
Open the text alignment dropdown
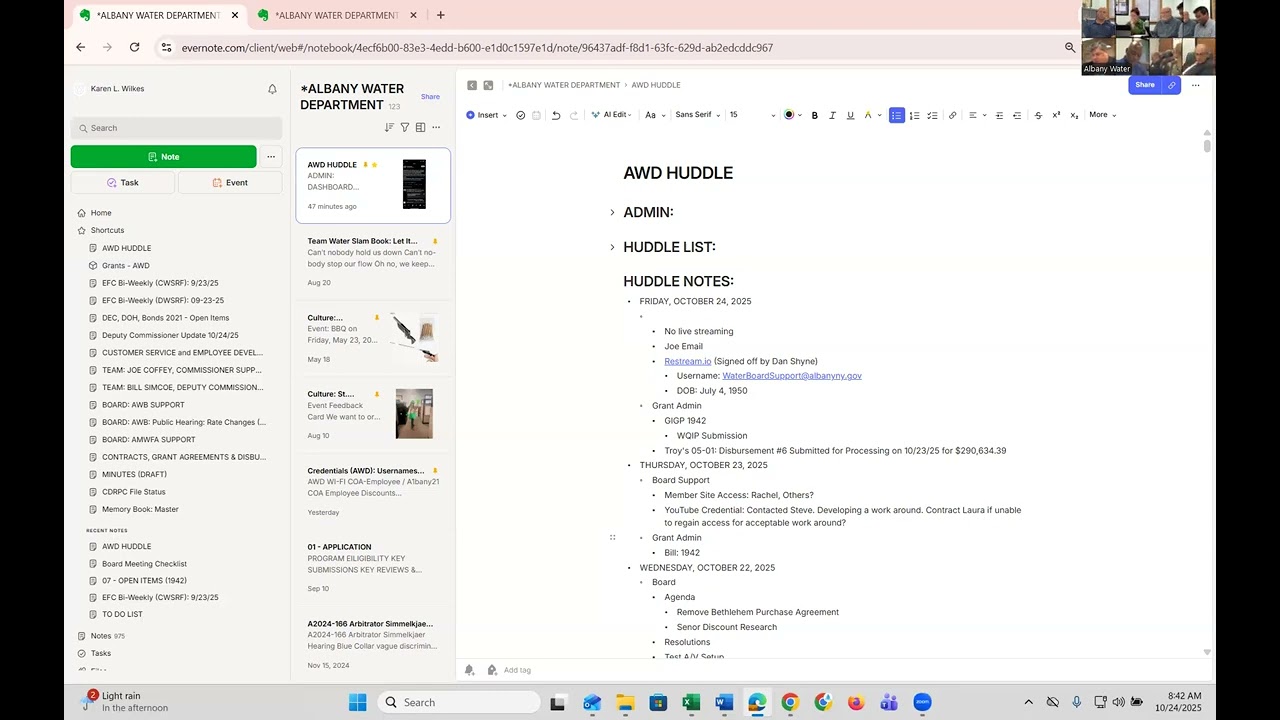pyautogui.click(x=975, y=115)
